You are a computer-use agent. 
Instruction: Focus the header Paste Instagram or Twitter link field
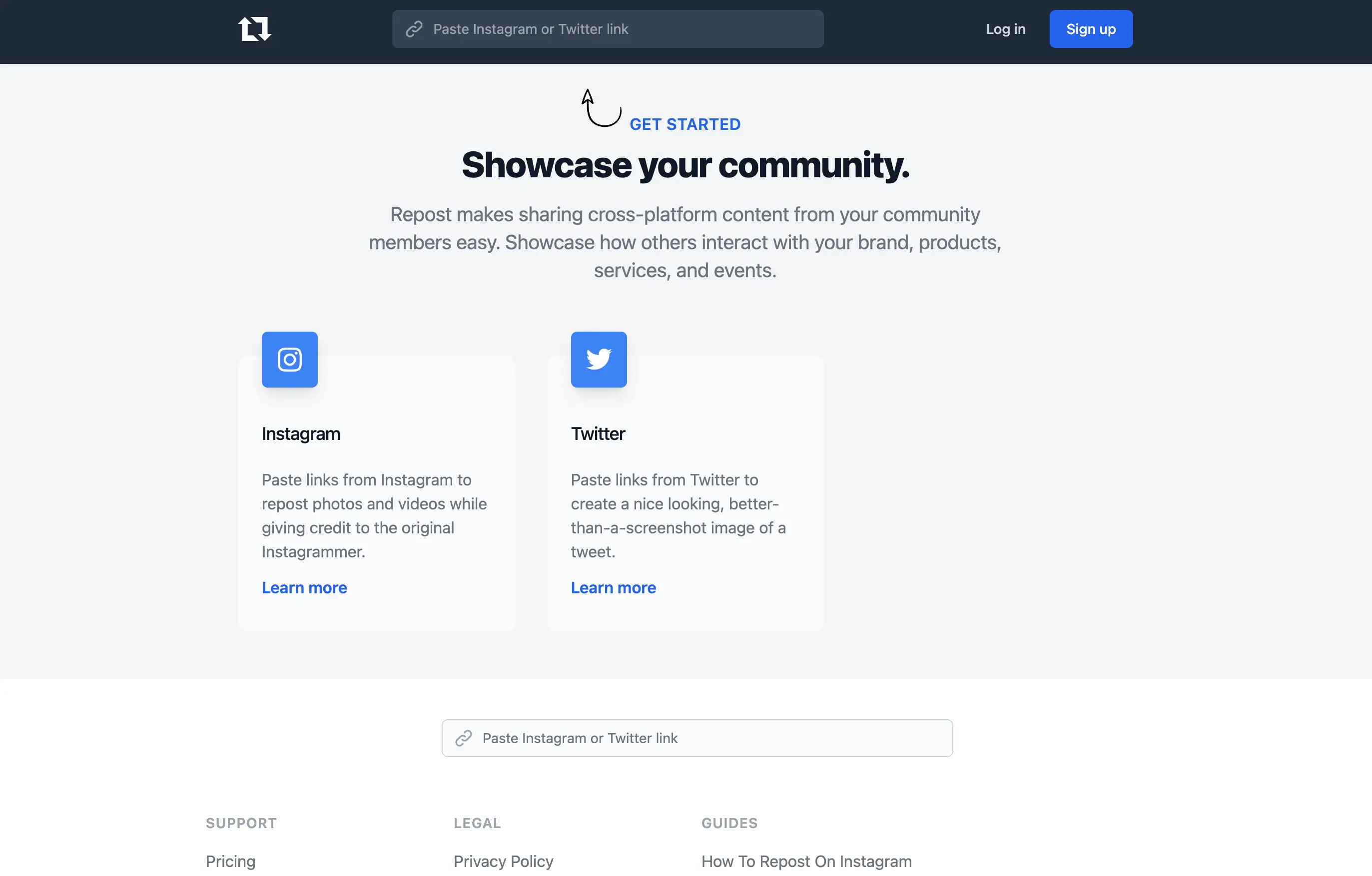coord(608,29)
